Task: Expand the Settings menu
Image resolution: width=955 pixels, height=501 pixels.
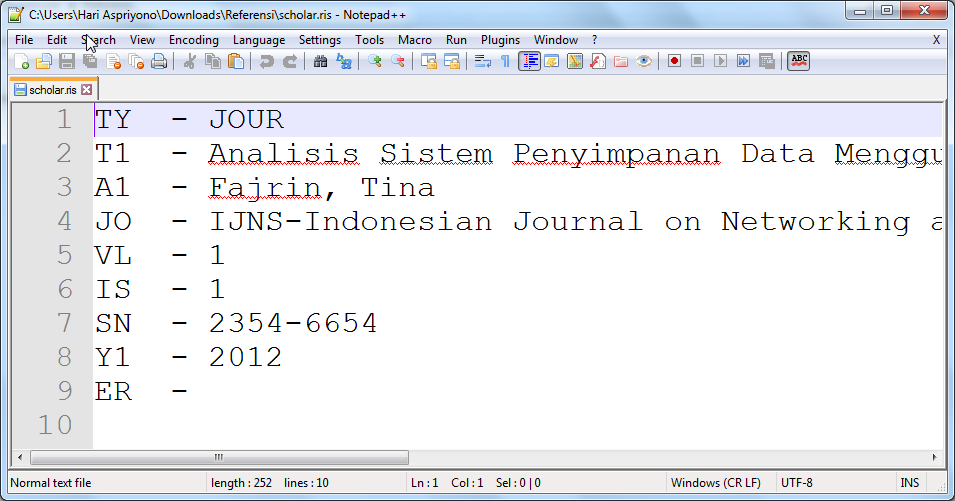Action: [x=319, y=40]
